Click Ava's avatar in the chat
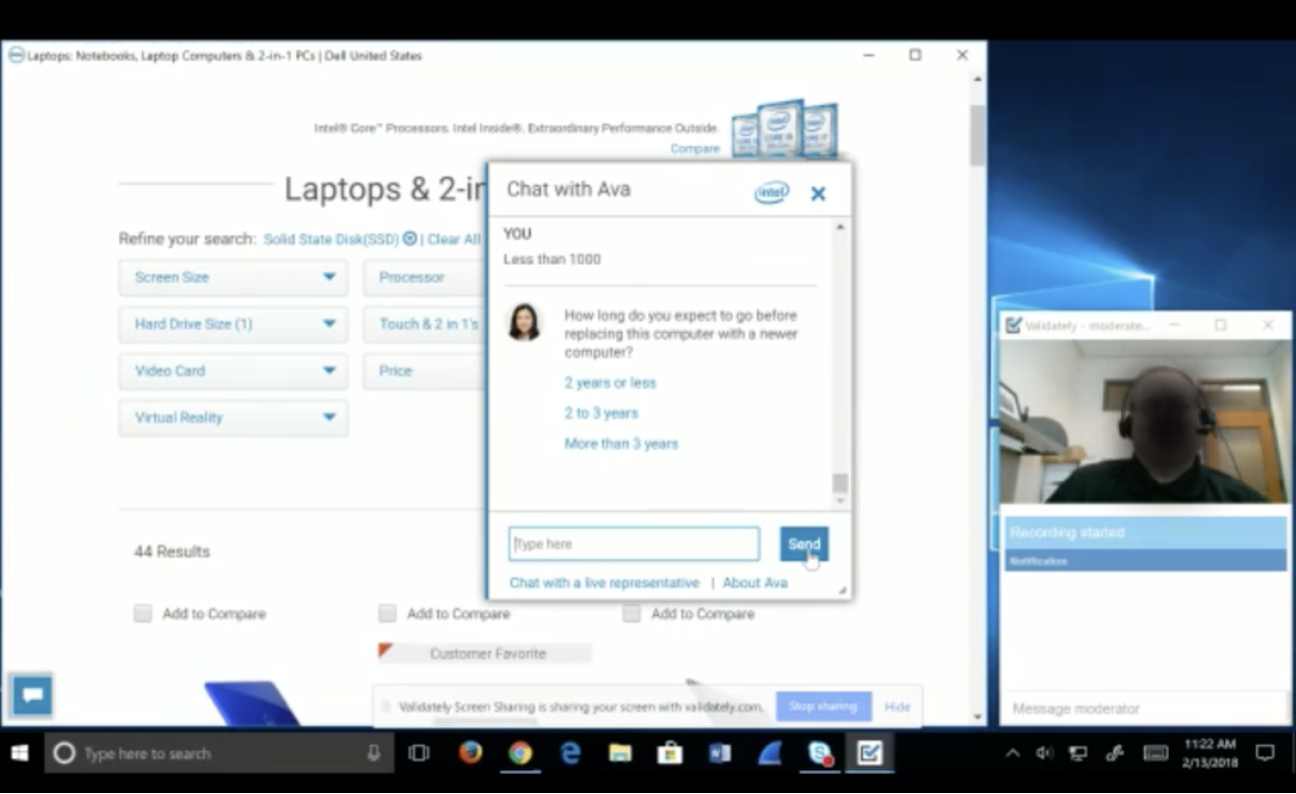1296x794 pixels. 524,322
